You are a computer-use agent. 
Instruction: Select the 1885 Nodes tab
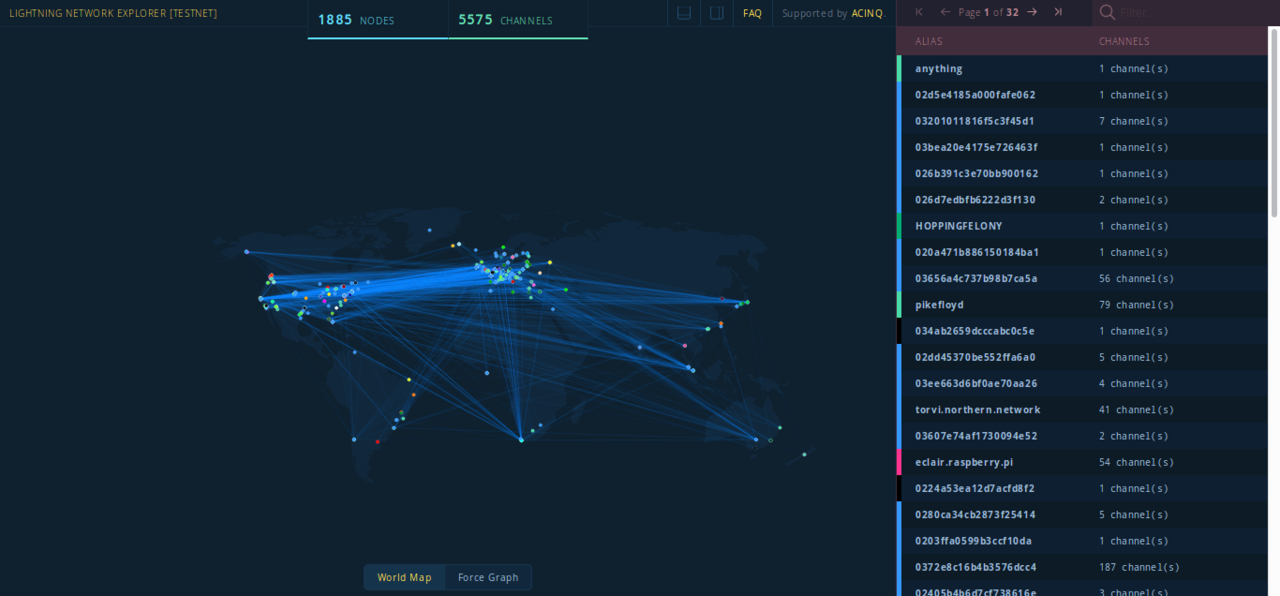point(377,20)
